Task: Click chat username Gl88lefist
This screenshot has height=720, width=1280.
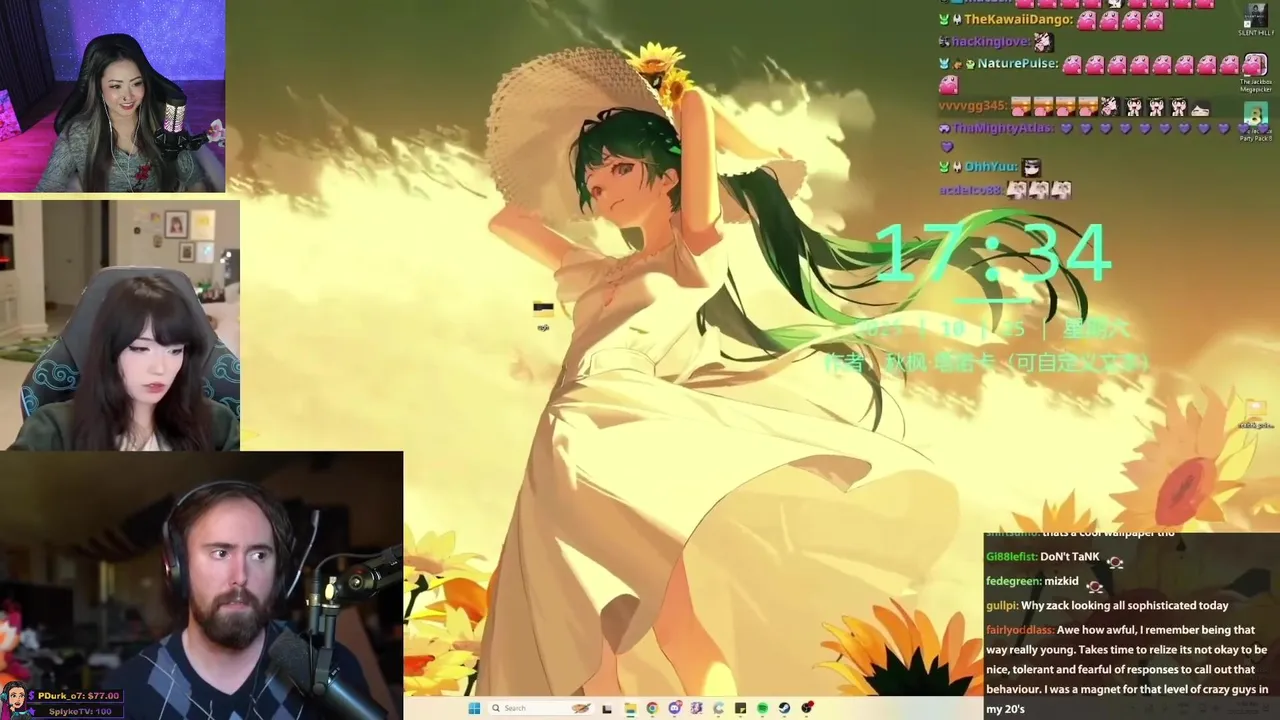Action: pos(1010,557)
